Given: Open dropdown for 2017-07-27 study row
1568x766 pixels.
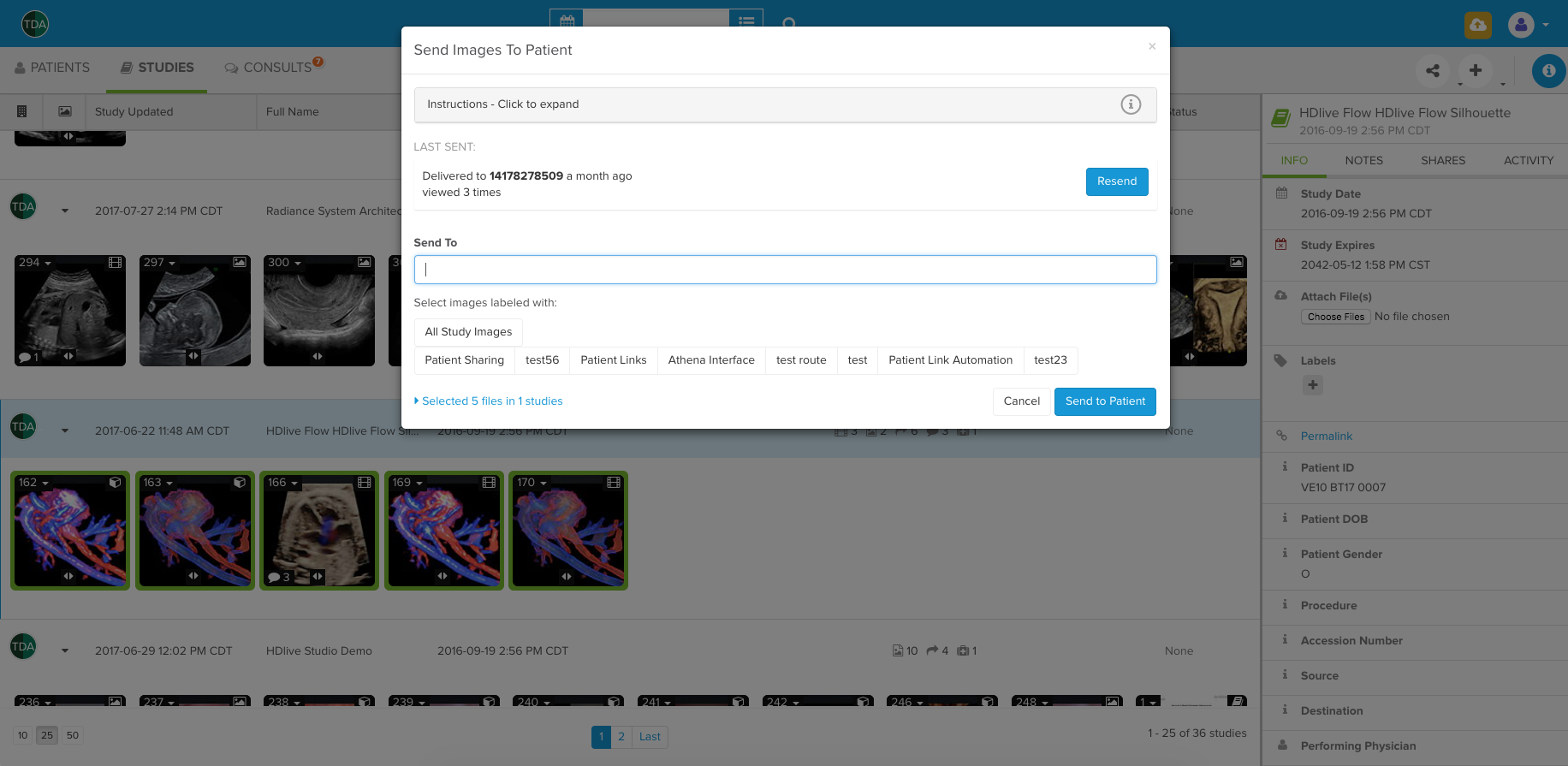Looking at the screenshot, I should coord(65,211).
